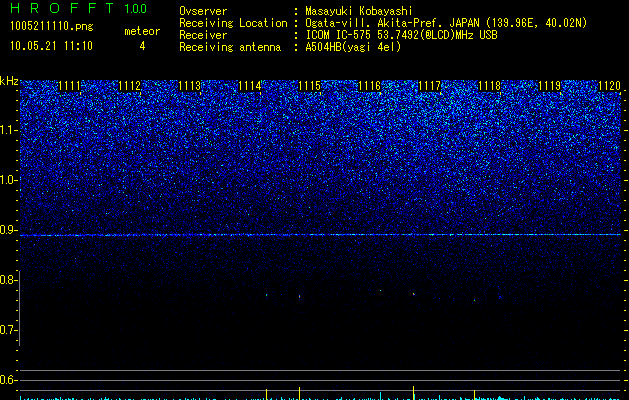Click the 1118 time axis marker

tap(489, 86)
